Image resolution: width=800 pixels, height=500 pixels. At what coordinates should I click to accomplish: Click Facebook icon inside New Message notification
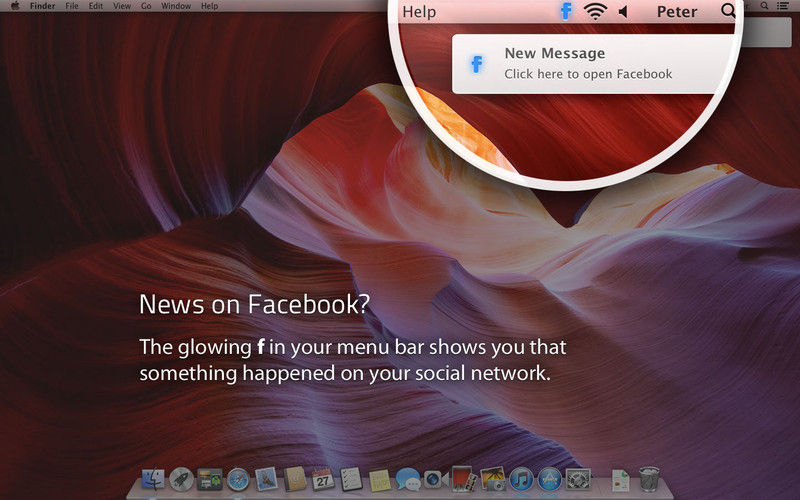[x=477, y=64]
